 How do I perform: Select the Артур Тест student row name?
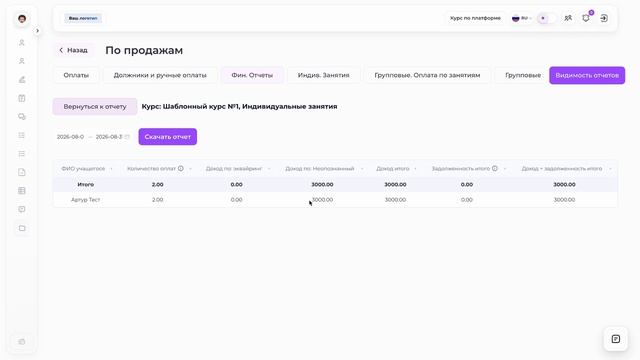(x=85, y=200)
